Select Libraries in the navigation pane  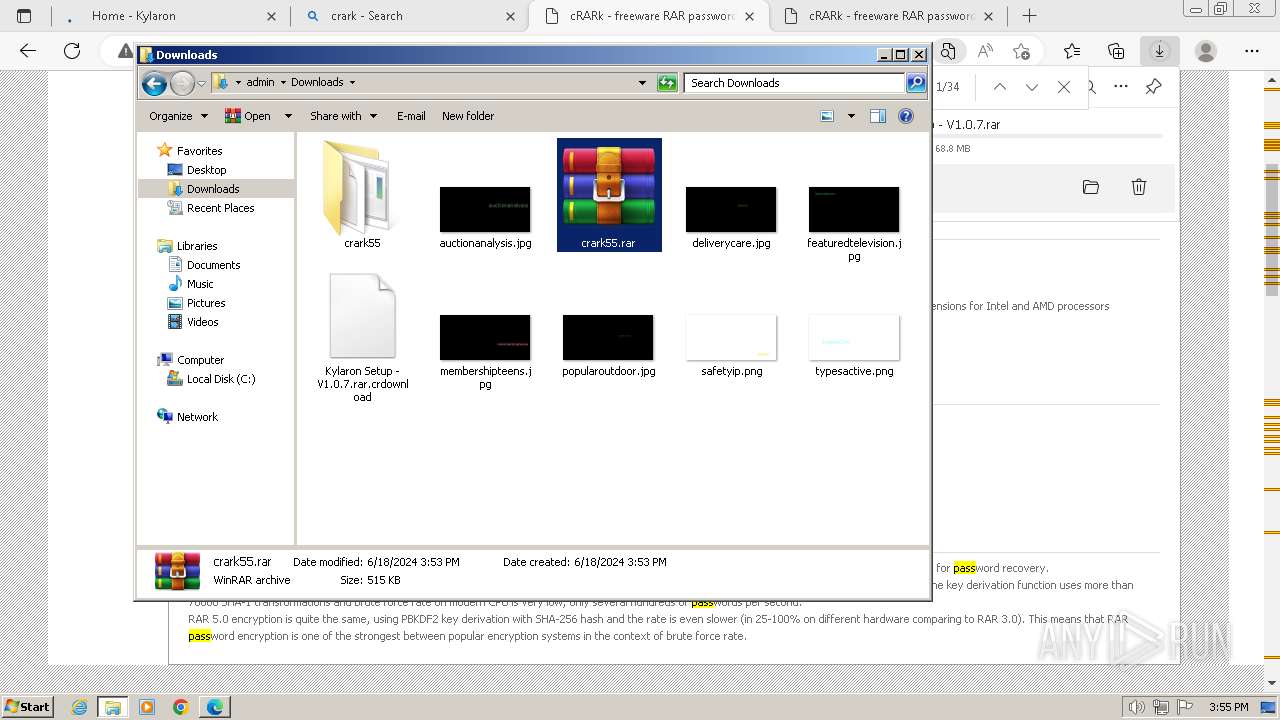197,246
